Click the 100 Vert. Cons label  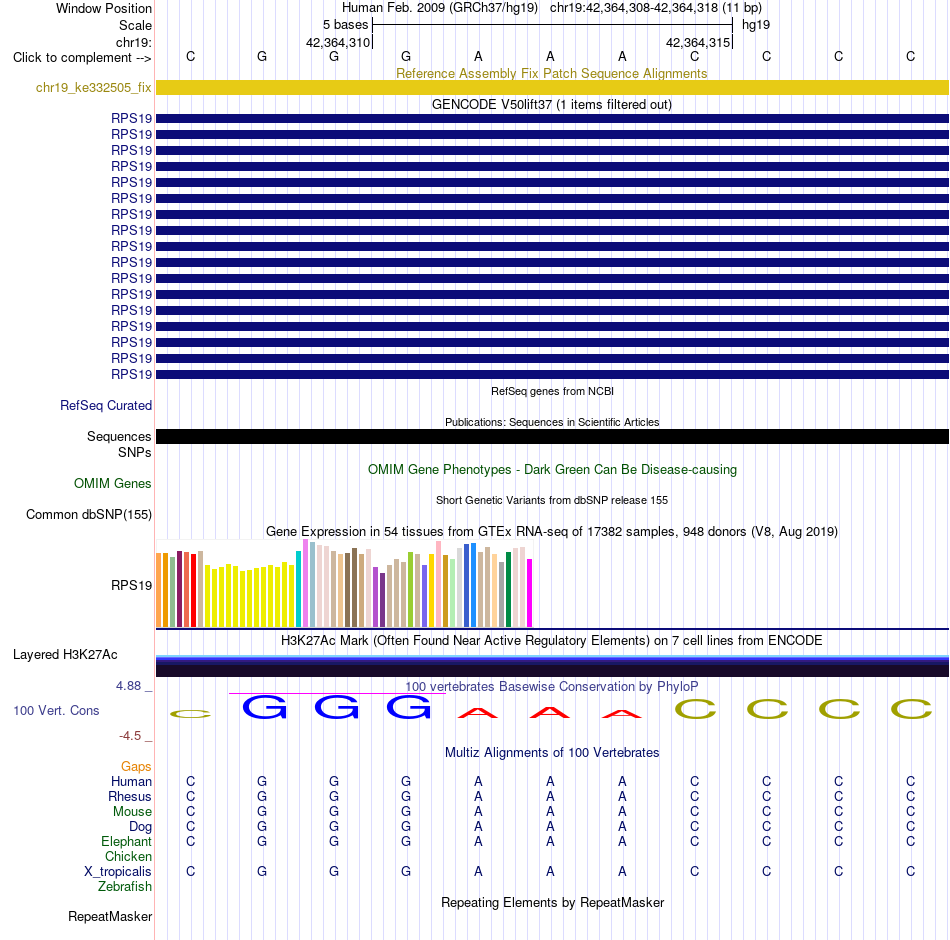point(56,710)
